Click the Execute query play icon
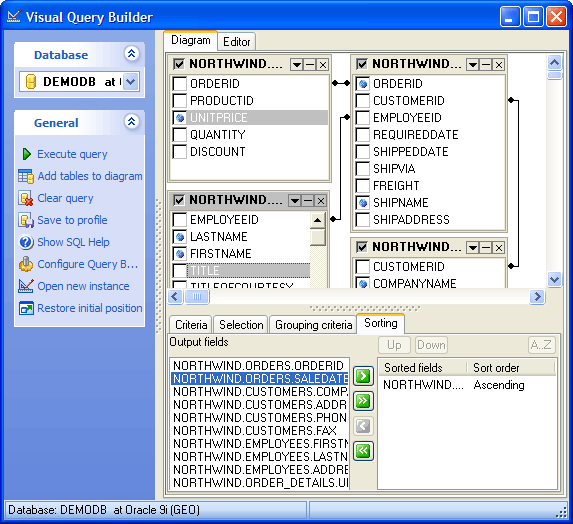Viewport: 573px width, 524px height. (x=26, y=154)
